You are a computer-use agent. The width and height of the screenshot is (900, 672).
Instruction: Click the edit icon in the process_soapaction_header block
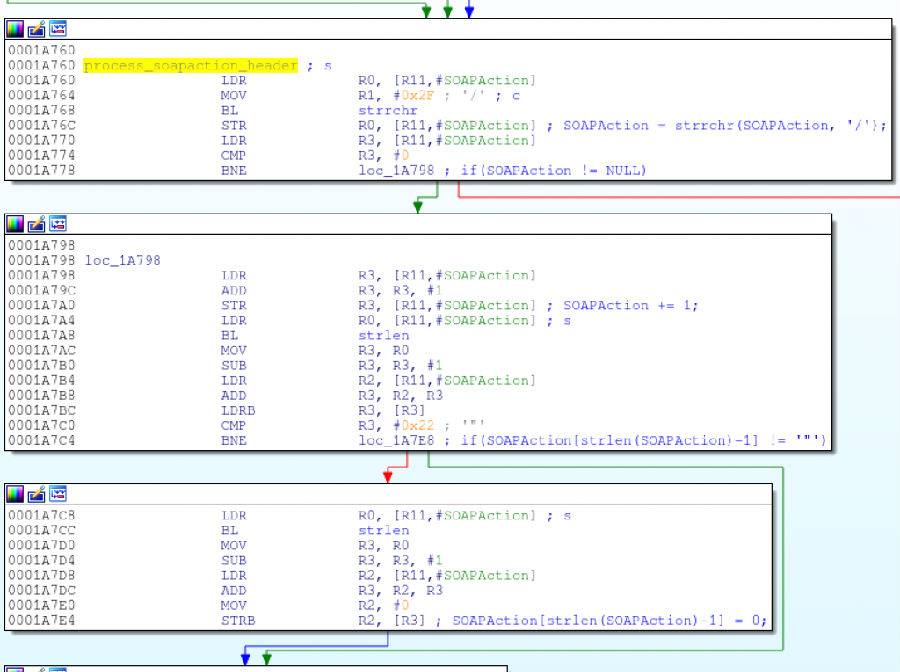(35, 29)
